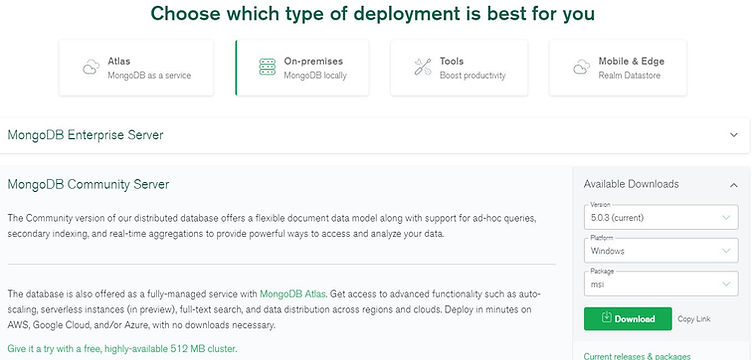Image resolution: width=754 pixels, height=360 pixels.
Task: Click the 'MongoDB locally' subtitle
Action: click(x=315, y=75)
